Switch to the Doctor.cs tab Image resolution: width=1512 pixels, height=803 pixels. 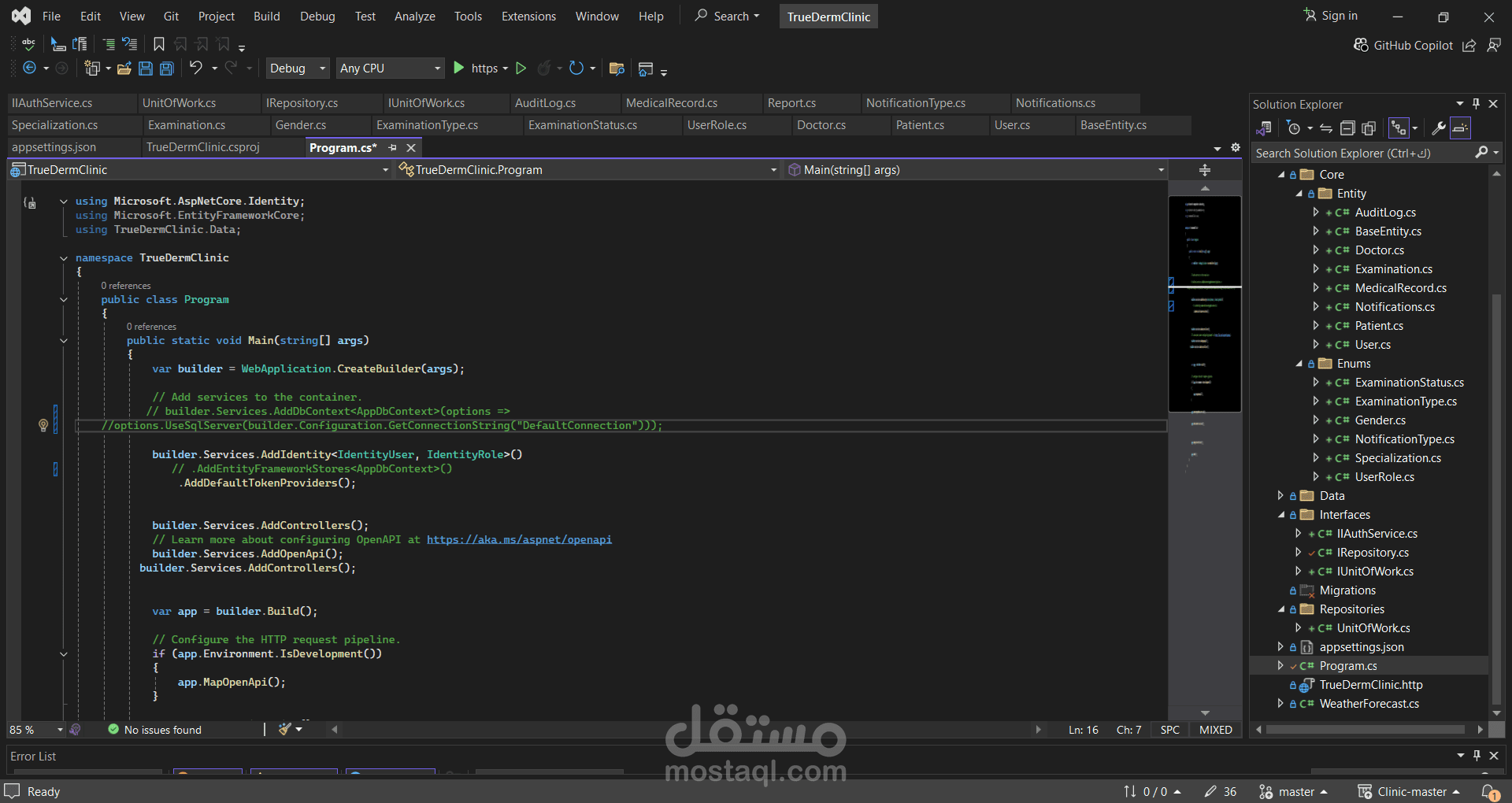coord(821,124)
